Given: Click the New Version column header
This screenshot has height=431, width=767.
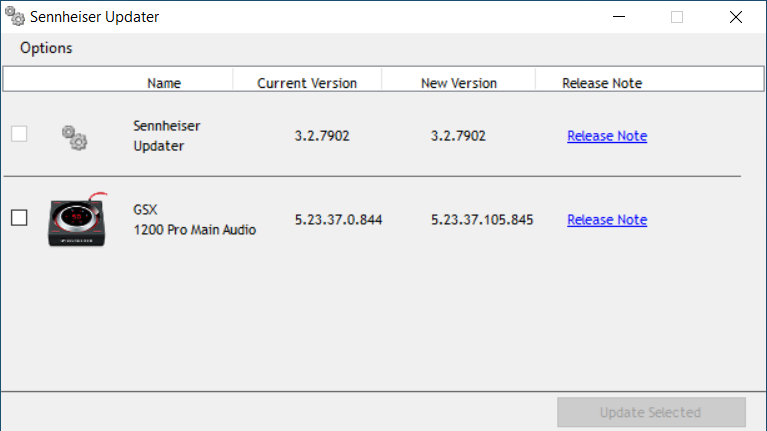Looking at the screenshot, I should pos(459,83).
